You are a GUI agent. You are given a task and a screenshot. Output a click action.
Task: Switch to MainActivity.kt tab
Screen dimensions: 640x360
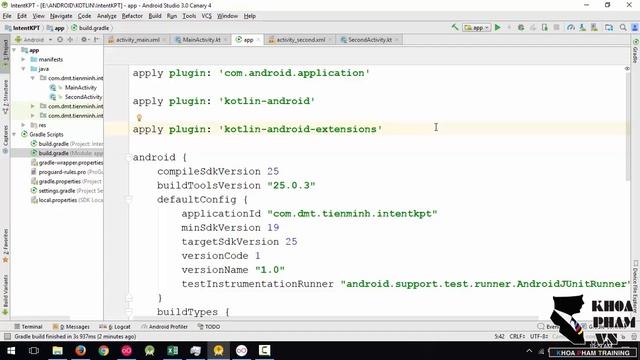click(x=201, y=40)
